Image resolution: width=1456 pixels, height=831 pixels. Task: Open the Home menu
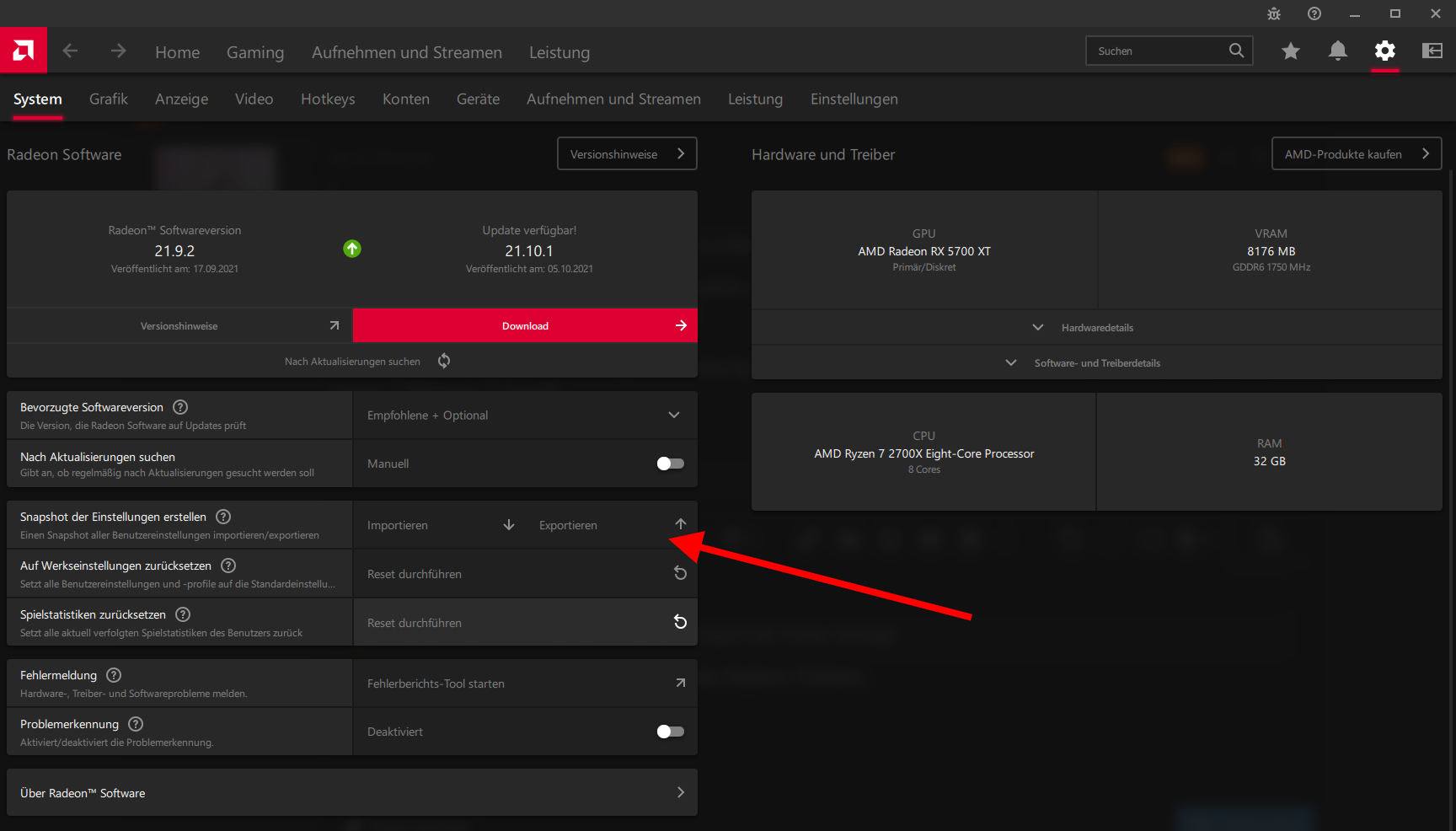pyautogui.click(x=178, y=52)
